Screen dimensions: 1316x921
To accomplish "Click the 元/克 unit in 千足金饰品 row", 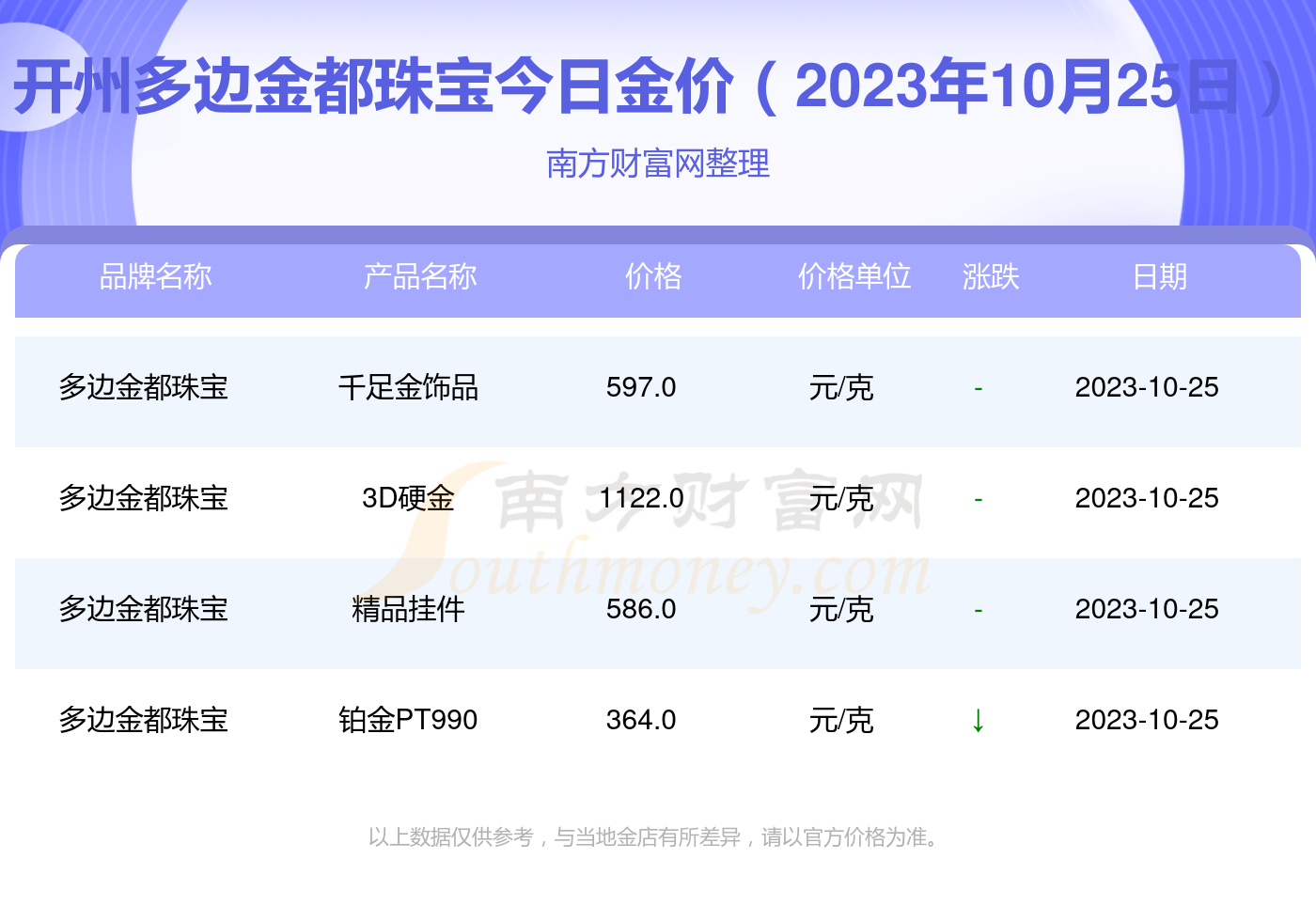I will [x=841, y=387].
